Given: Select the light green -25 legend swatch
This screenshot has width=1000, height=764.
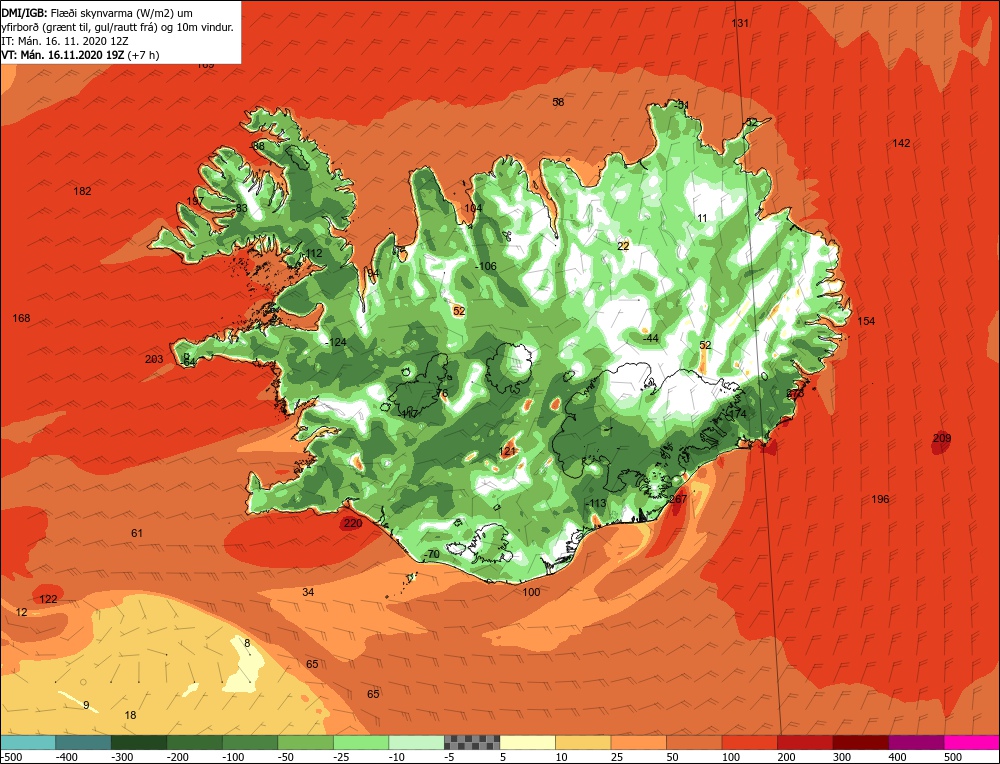Looking at the screenshot, I should pyautogui.click(x=361, y=742).
